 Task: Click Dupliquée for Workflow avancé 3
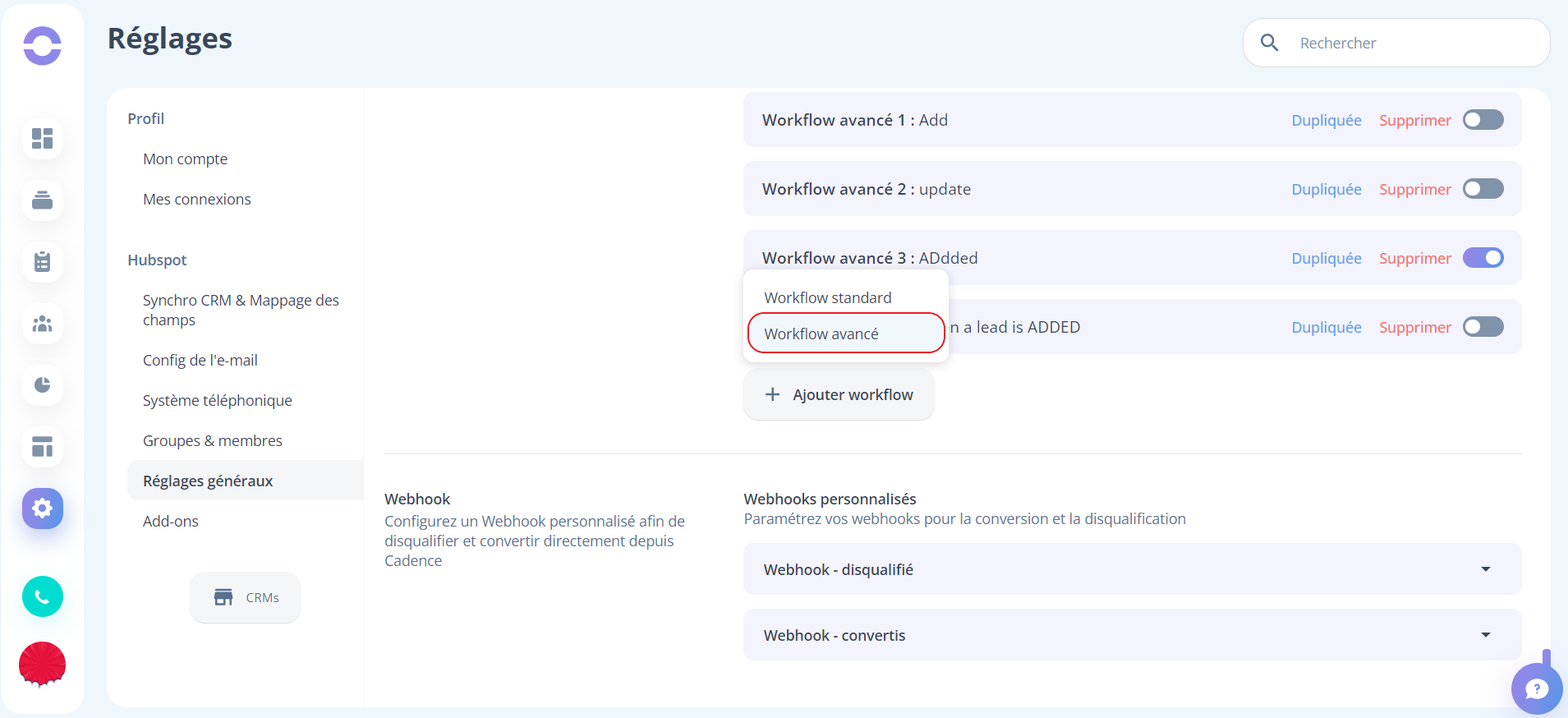click(1327, 258)
